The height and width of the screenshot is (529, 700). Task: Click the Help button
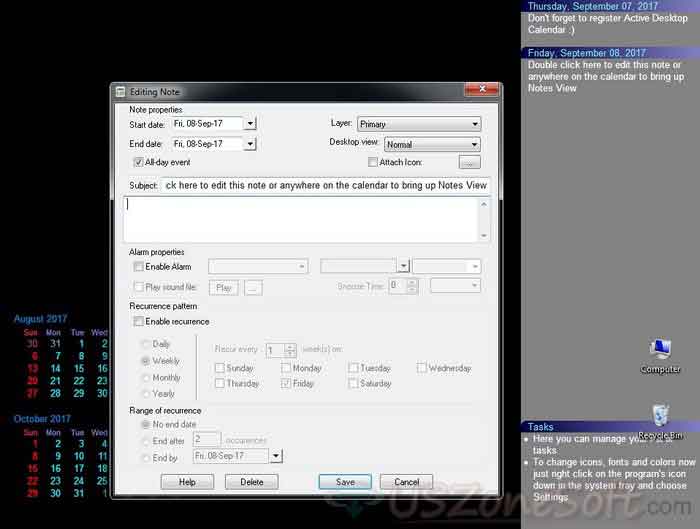(x=187, y=482)
